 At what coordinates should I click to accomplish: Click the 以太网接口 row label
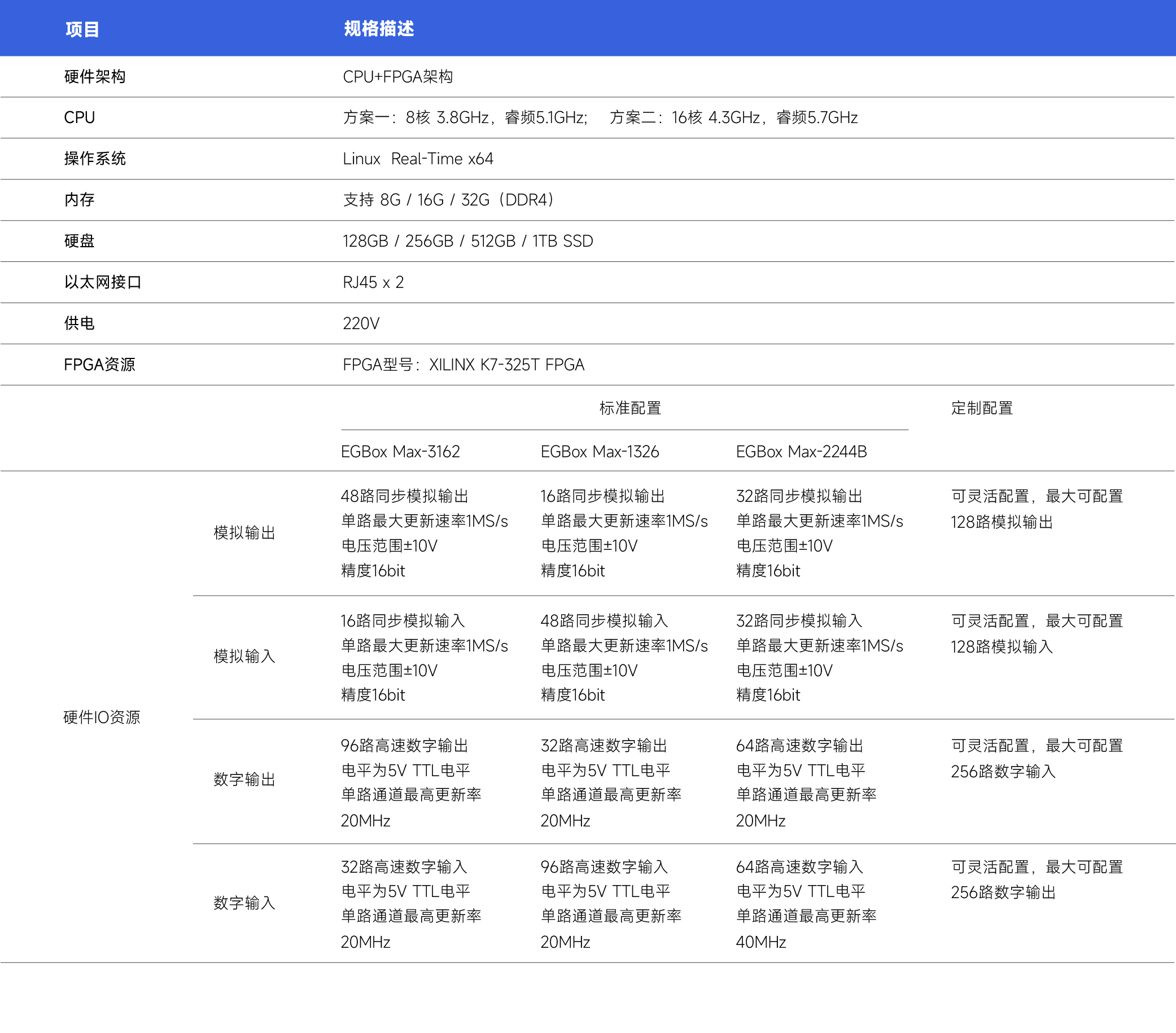coord(103,282)
